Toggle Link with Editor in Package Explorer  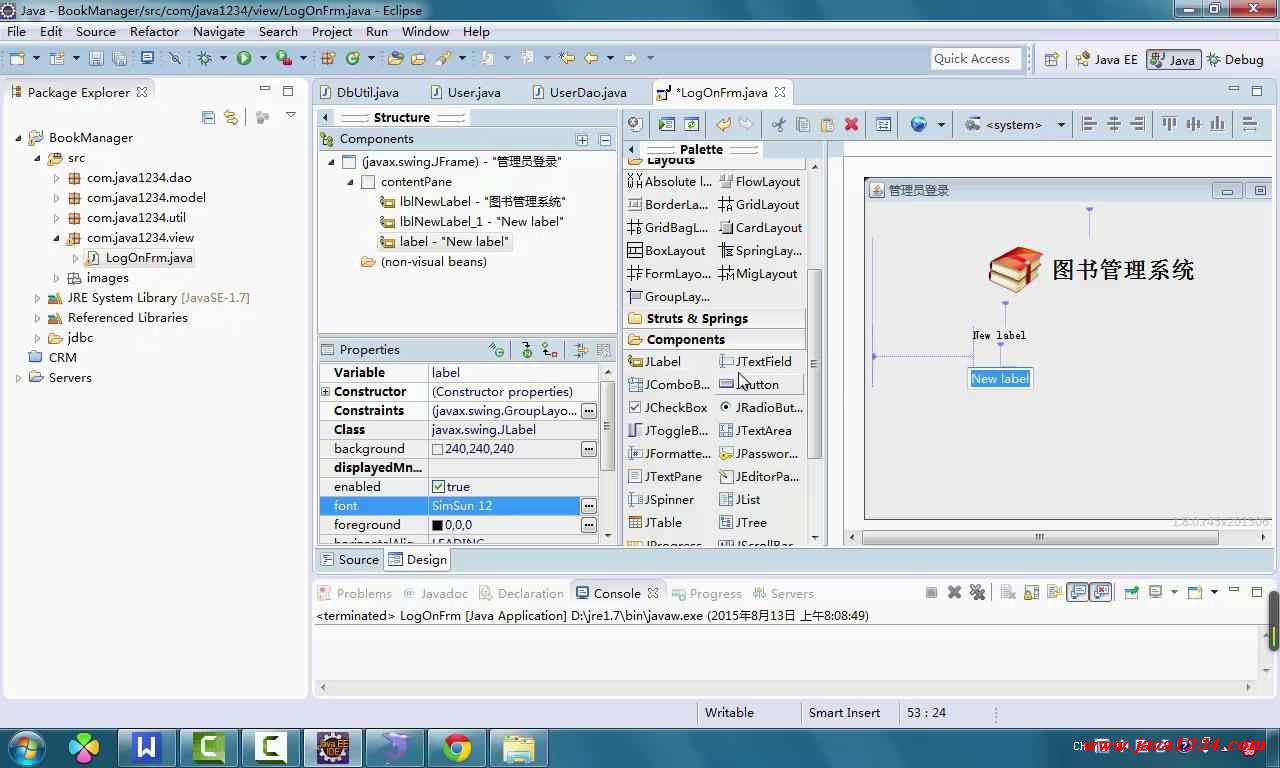(231, 117)
